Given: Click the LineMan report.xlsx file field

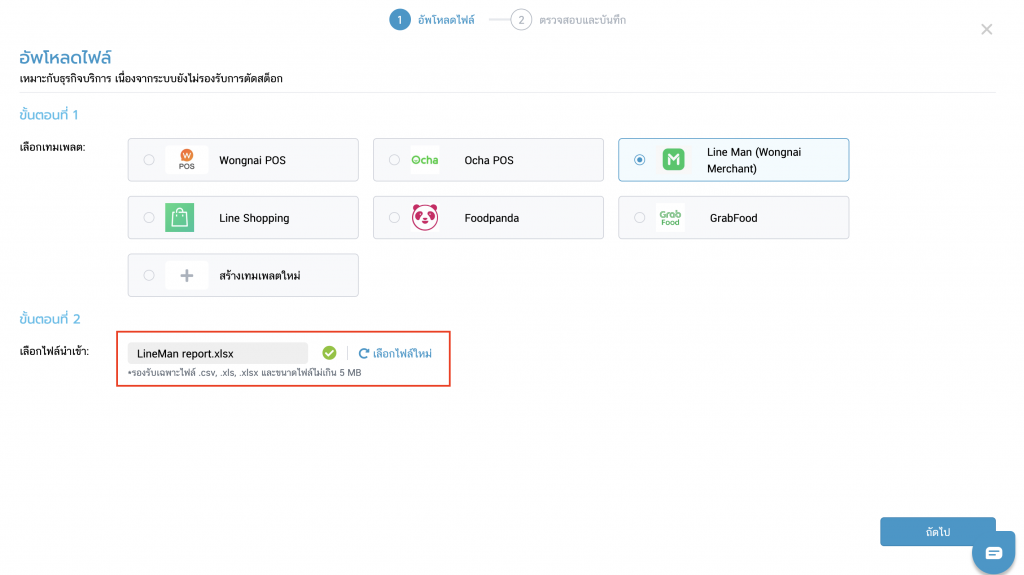Looking at the screenshot, I should click(217, 353).
